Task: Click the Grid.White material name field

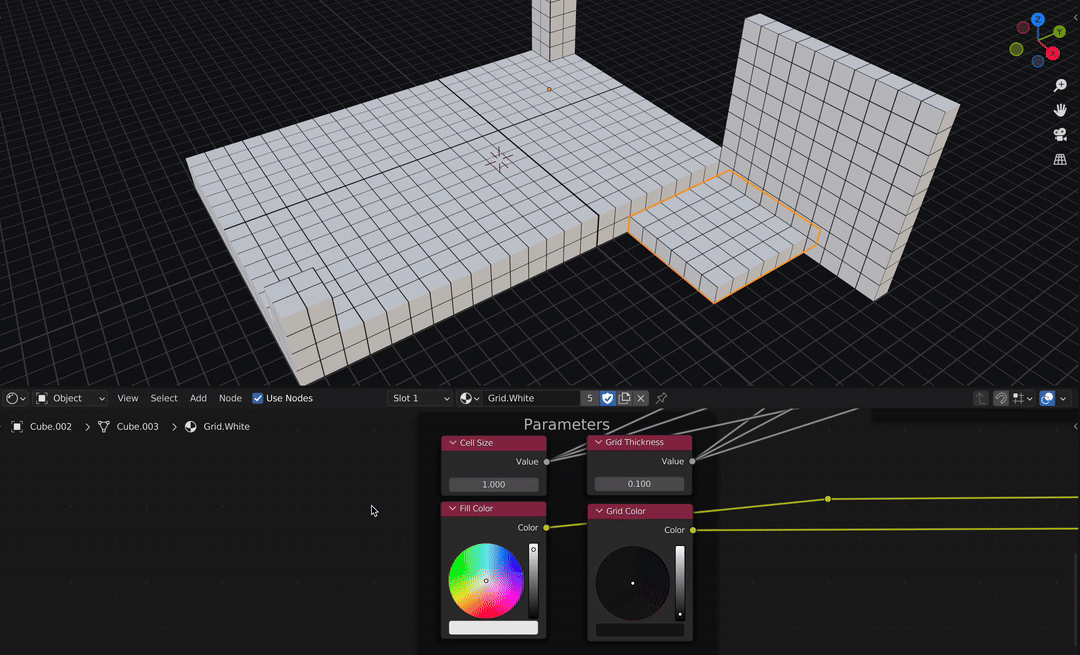Action: 530,398
